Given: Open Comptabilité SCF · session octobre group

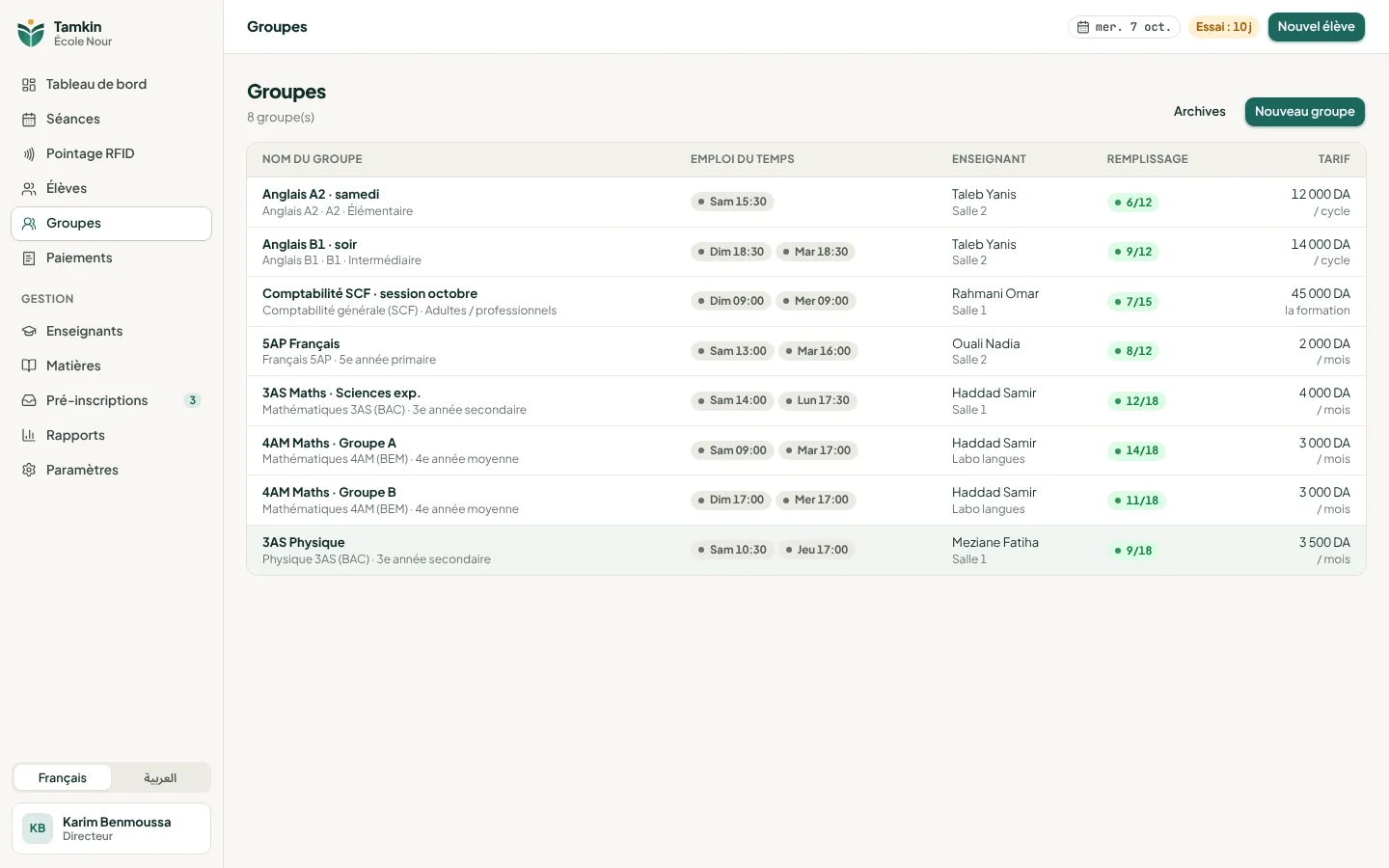Looking at the screenshot, I should (x=369, y=294).
